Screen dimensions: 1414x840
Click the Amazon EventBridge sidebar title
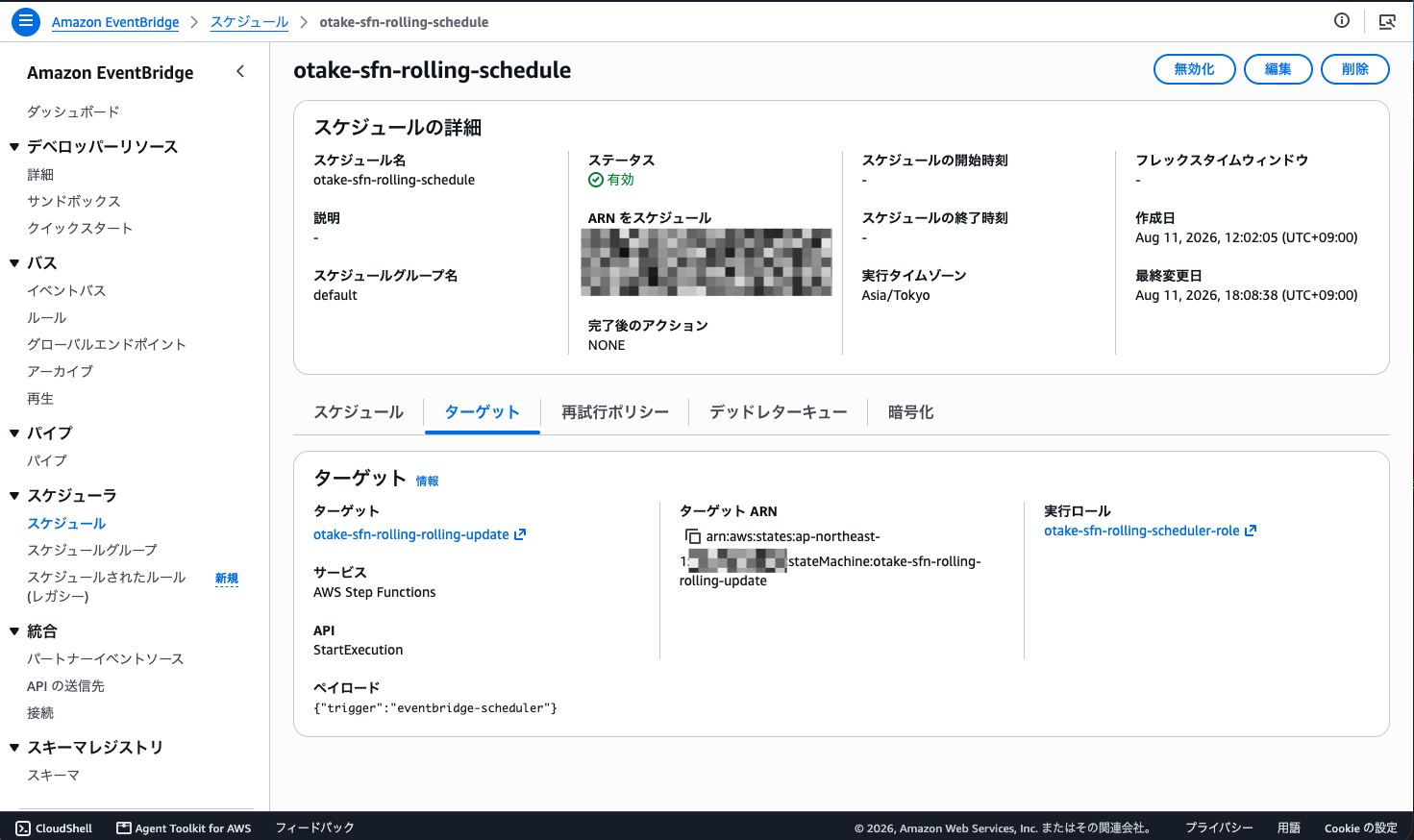tap(111, 72)
